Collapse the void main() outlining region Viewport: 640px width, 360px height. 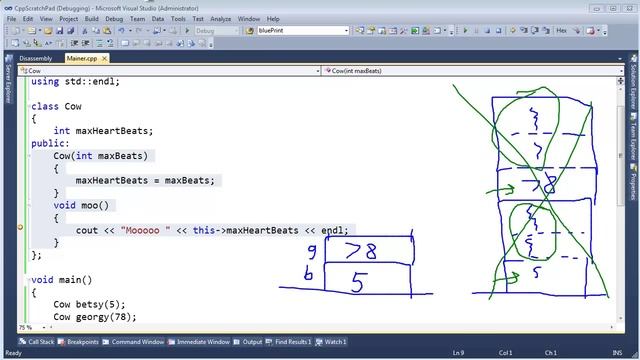coord(29,280)
